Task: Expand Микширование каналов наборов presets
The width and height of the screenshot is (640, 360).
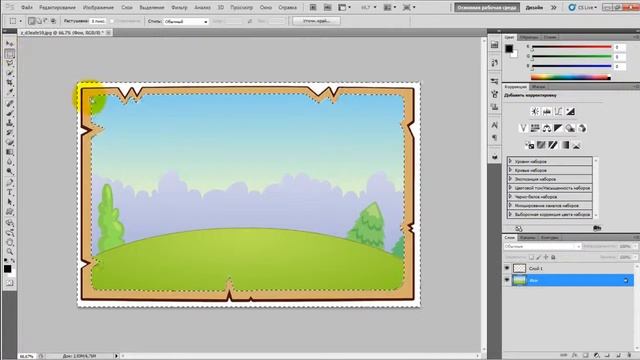Action: tap(550, 205)
